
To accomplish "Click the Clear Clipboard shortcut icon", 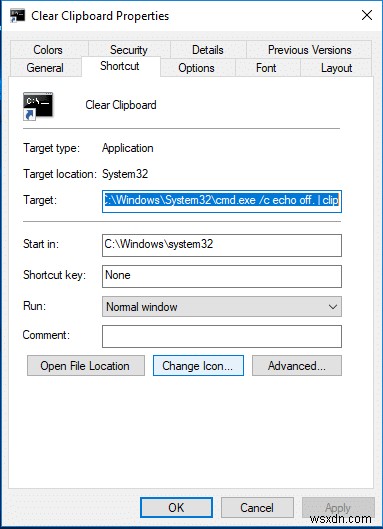I will [38, 106].
